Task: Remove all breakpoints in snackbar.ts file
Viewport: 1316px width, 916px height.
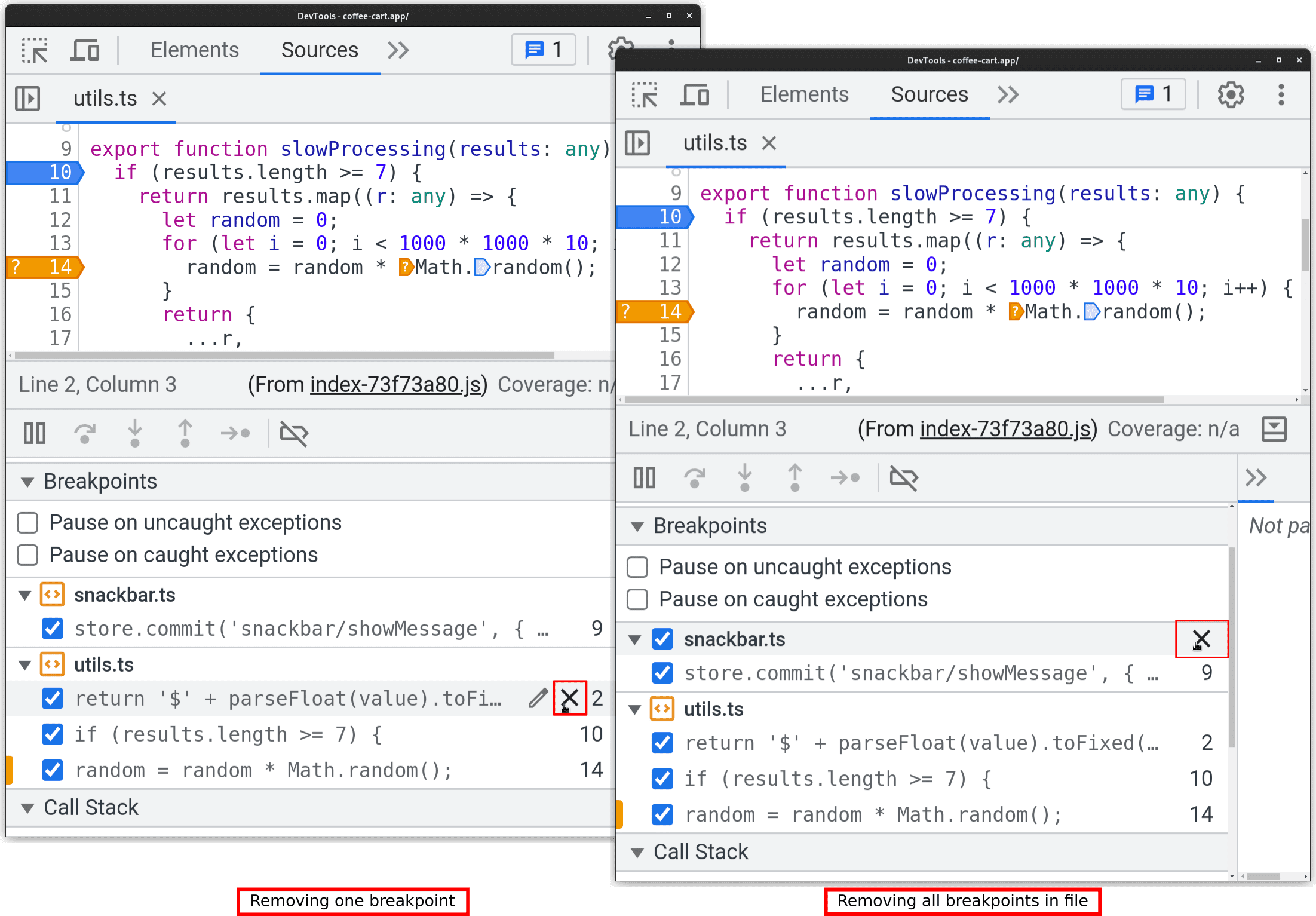Action: [1201, 638]
